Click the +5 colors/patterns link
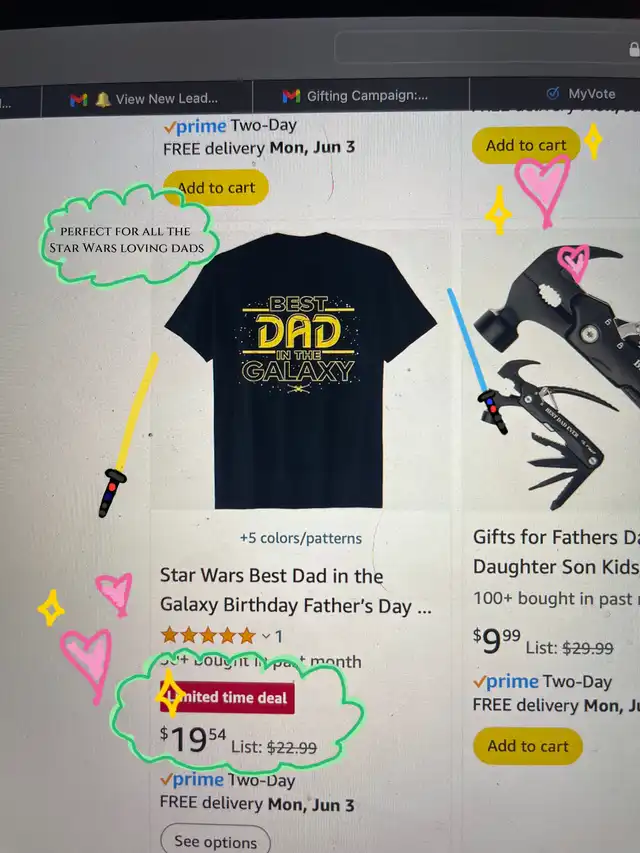 pos(300,538)
